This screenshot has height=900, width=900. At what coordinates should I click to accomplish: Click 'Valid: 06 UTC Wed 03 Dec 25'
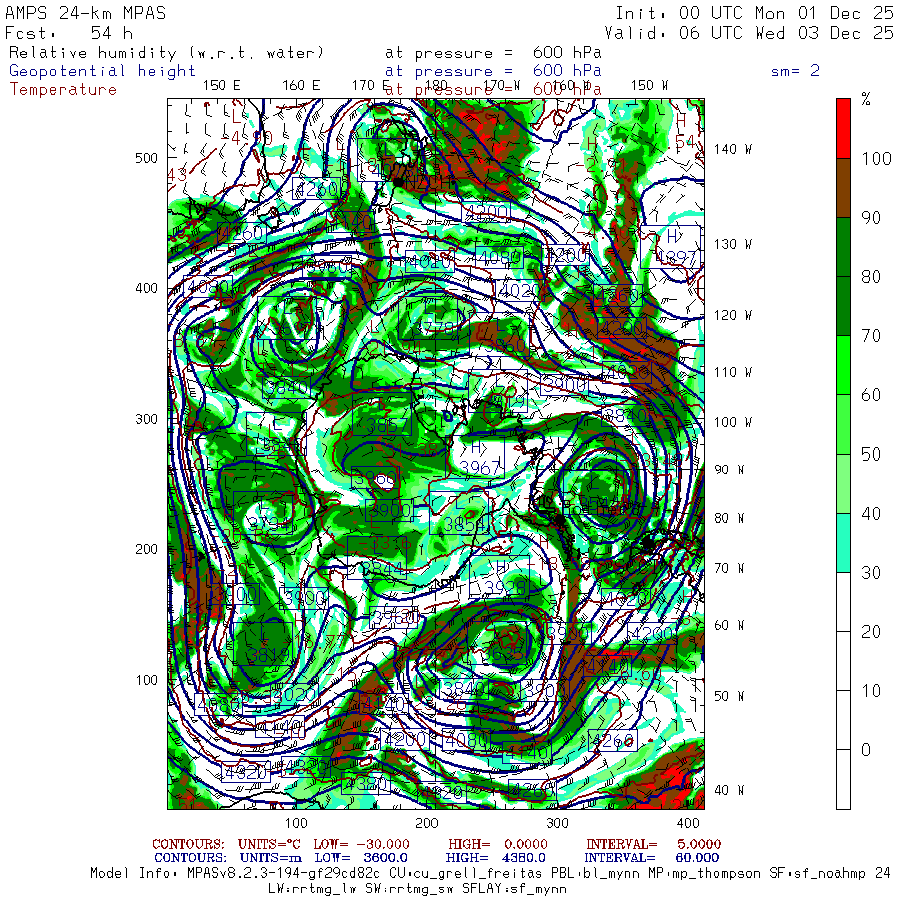point(750,33)
